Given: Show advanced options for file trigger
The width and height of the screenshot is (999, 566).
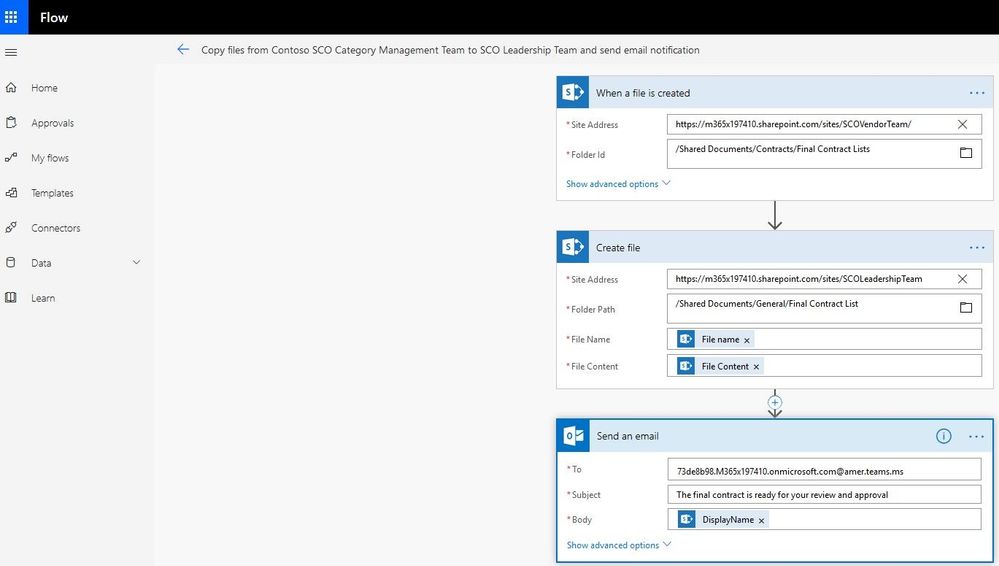Looking at the screenshot, I should tap(618, 184).
